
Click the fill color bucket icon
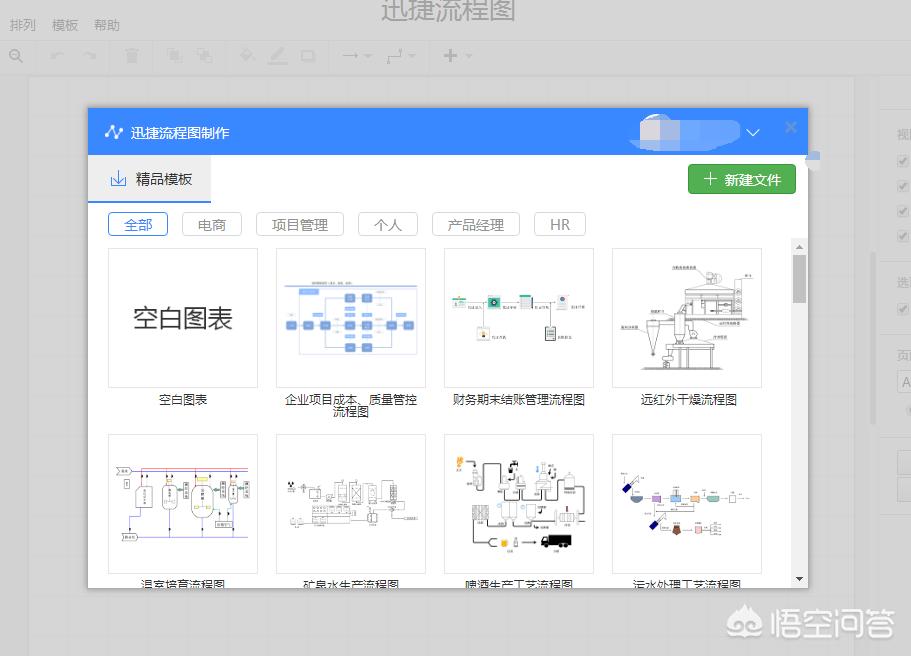247,56
